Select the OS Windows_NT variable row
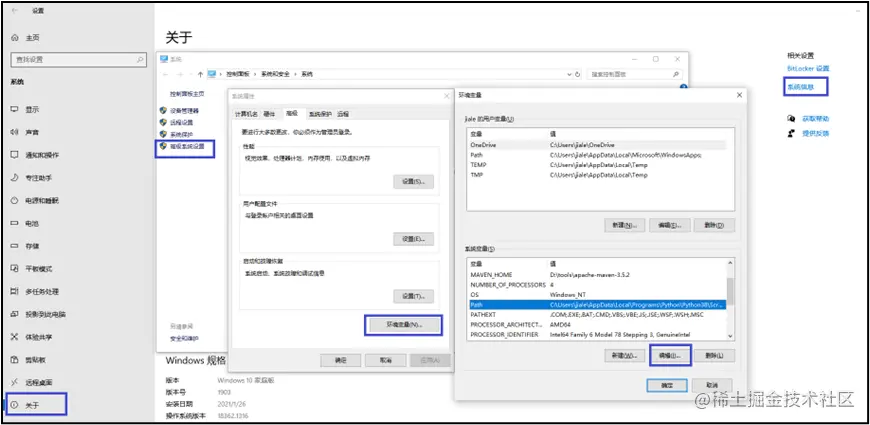 point(597,295)
